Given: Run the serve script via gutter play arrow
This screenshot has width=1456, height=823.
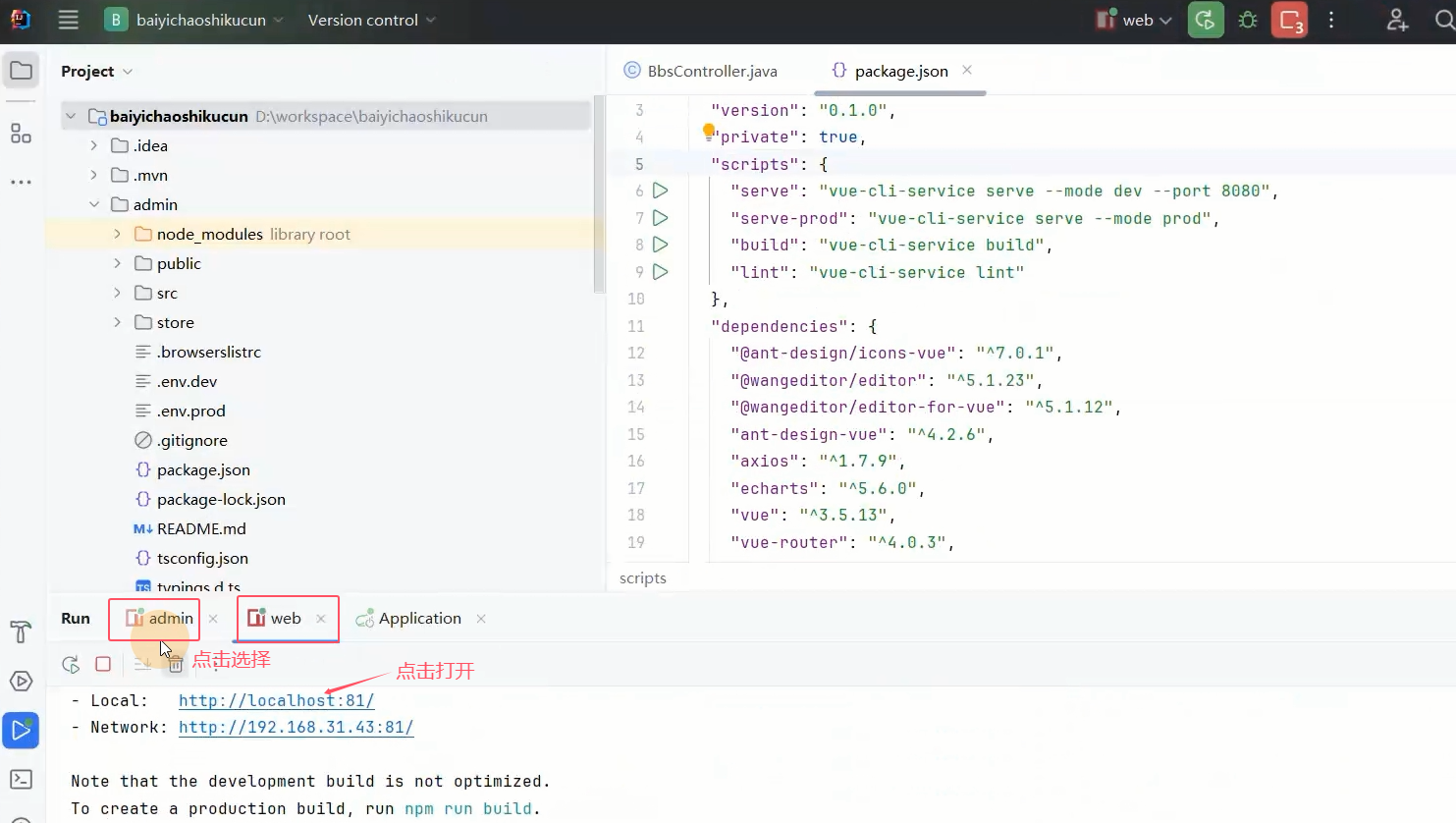Looking at the screenshot, I should click(x=660, y=191).
